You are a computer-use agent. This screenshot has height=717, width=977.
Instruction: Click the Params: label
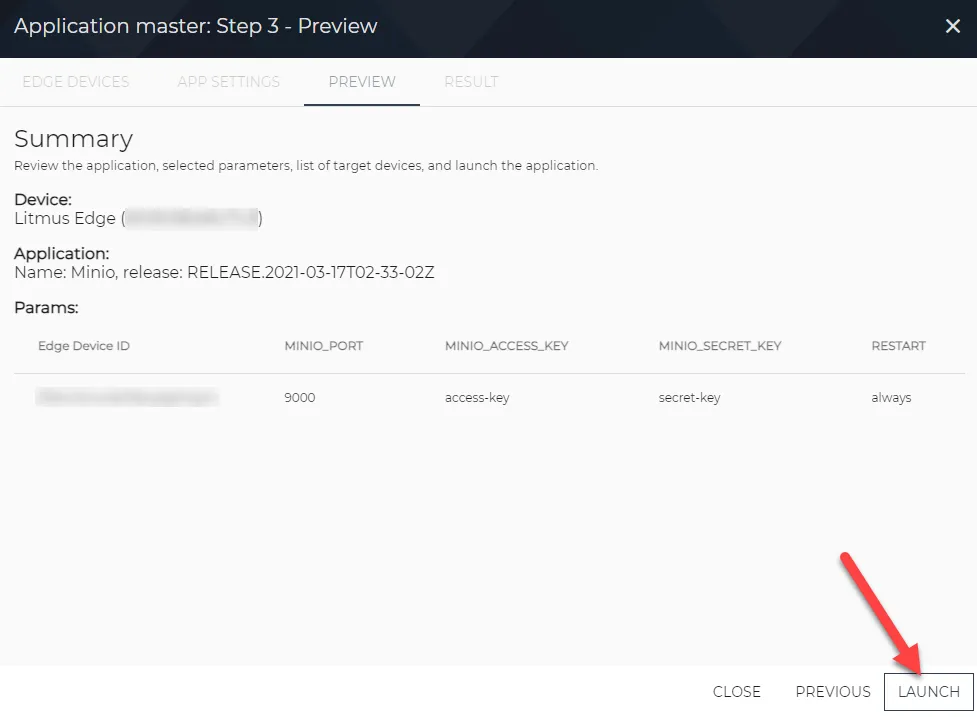click(x=46, y=308)
